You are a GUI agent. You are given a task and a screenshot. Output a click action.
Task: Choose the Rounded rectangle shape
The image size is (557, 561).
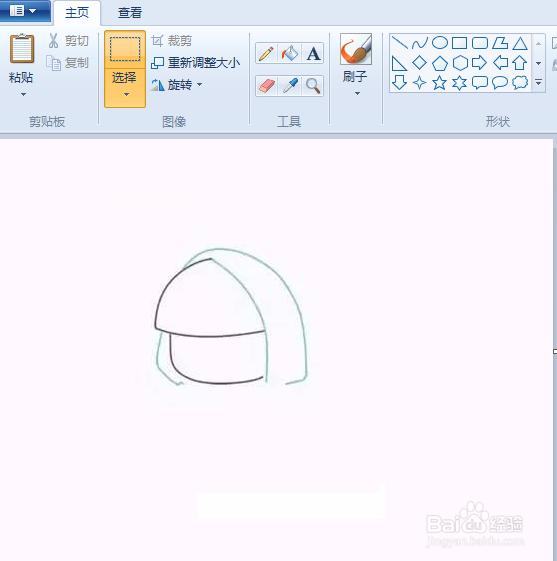[480, 43]
